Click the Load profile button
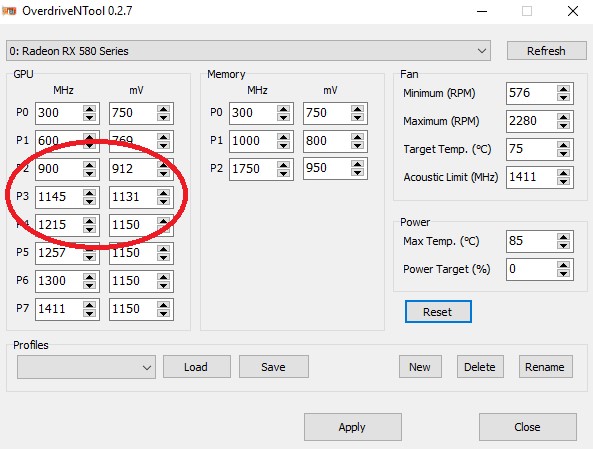593x449 pixels. tap(197, 367)
